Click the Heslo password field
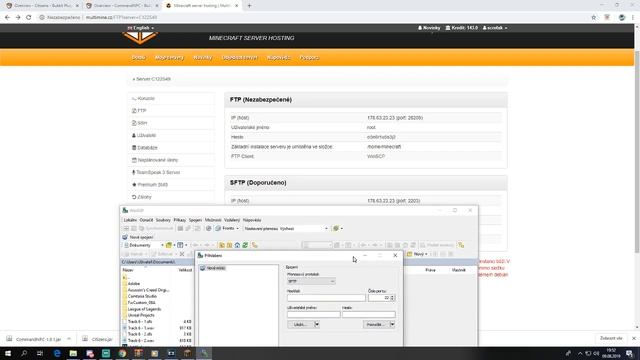 [369, 314]
